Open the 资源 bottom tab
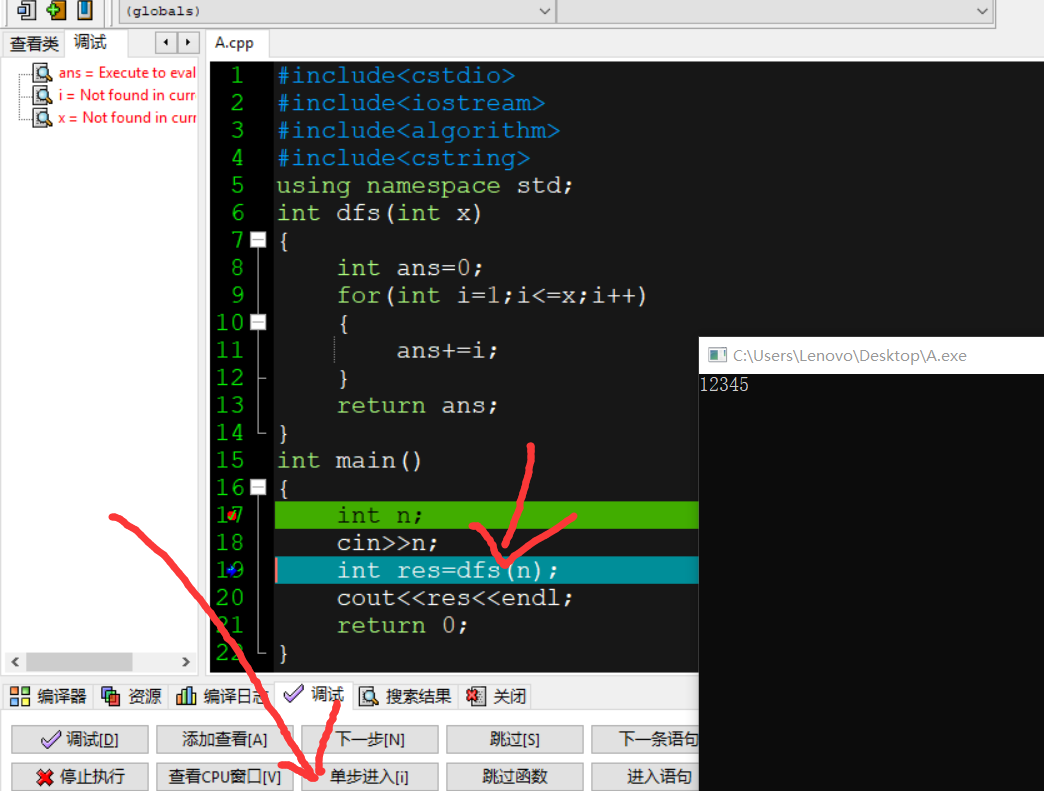 click(x=131, y=696)
